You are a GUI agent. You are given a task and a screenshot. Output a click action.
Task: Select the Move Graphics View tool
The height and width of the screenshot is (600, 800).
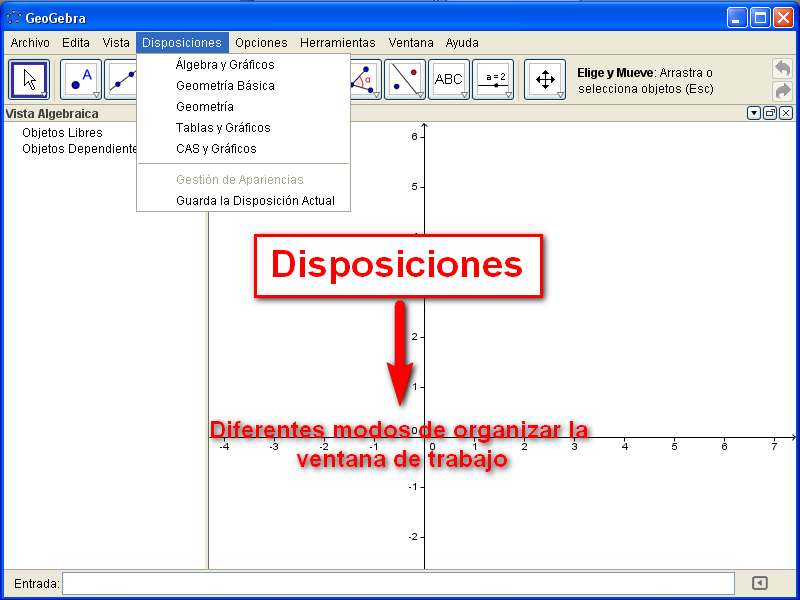point(545,80)
